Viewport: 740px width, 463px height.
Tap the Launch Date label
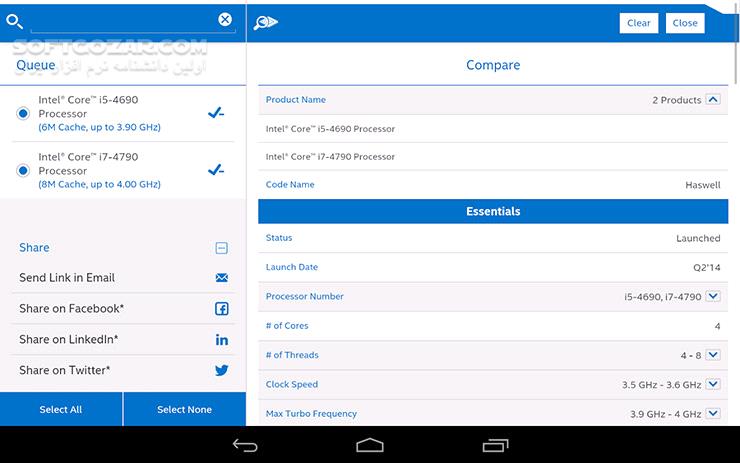tap(292, 267)
